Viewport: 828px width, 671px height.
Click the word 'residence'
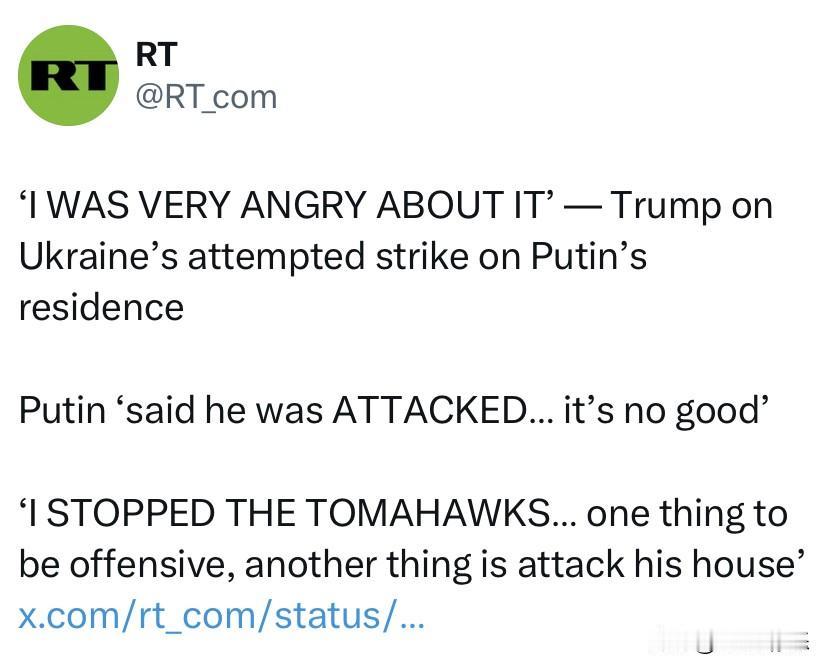point(101,307)
